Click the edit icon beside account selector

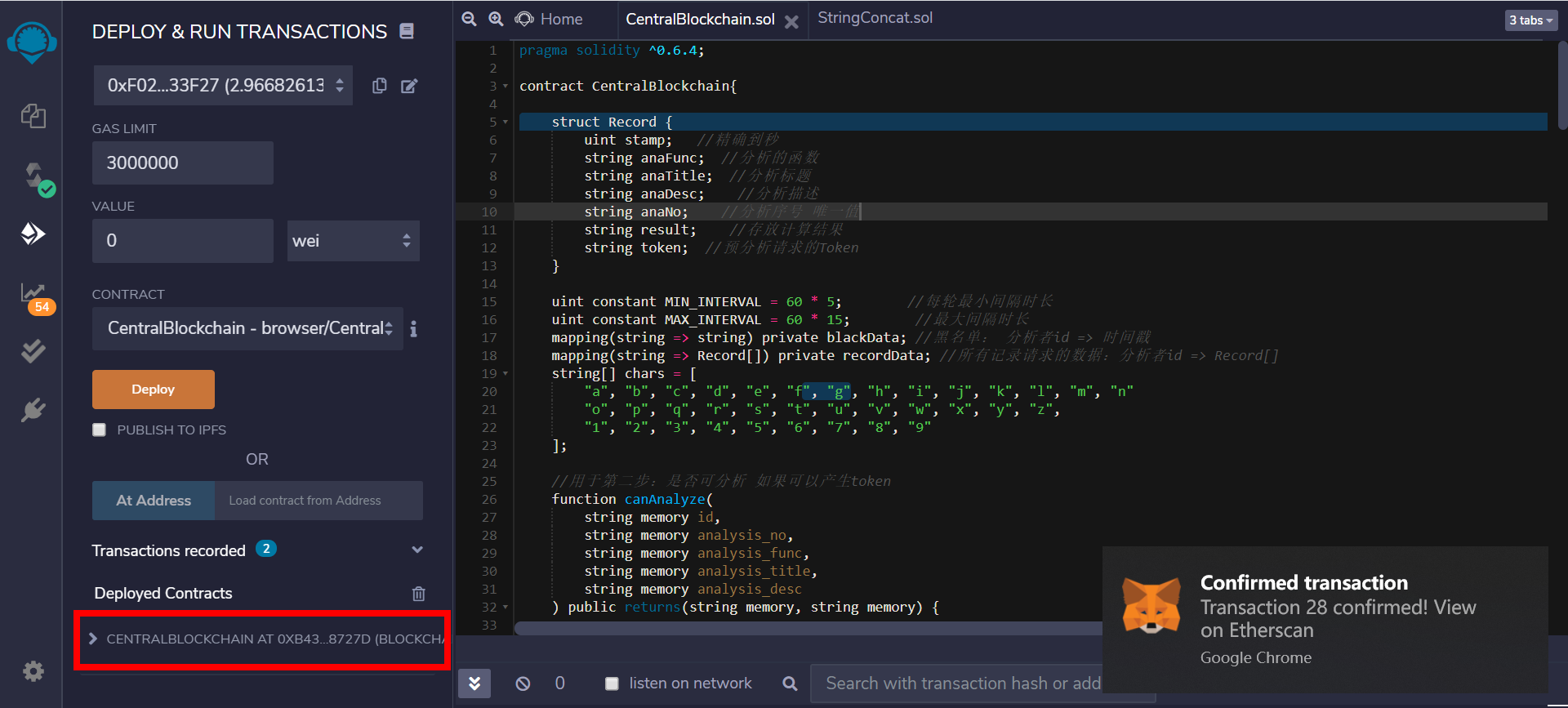pos(409,86)
